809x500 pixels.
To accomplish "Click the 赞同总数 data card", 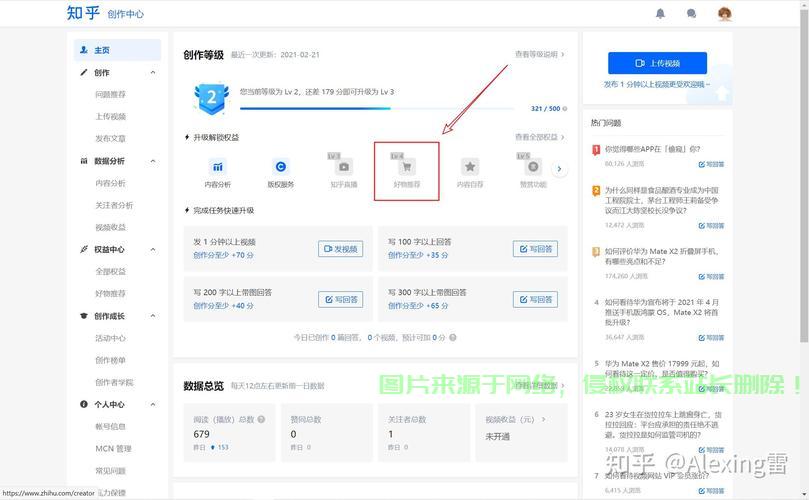I will coord(327,433).
